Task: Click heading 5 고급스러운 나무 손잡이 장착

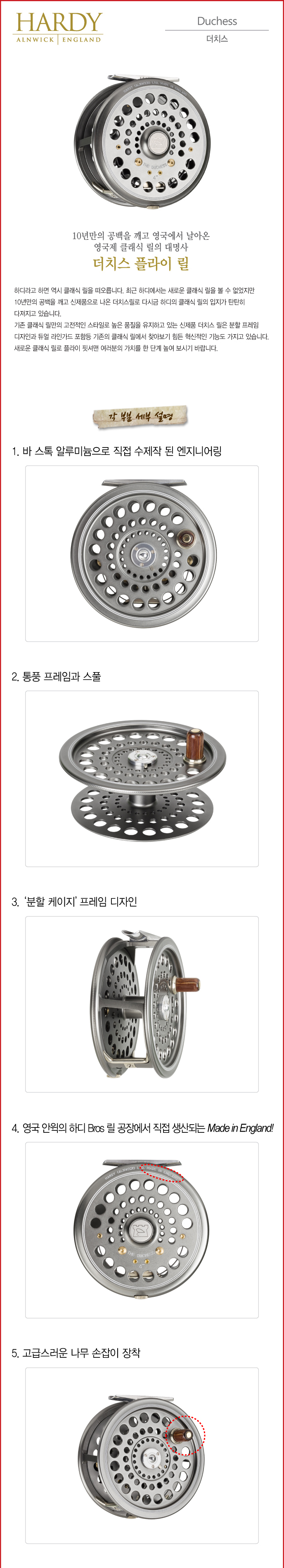Action: tap(76, 1353)
